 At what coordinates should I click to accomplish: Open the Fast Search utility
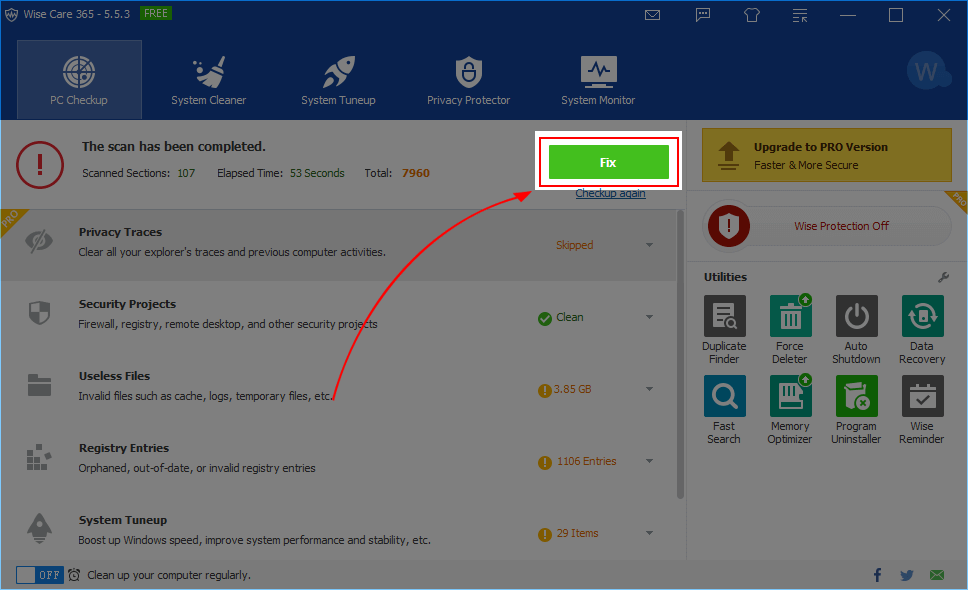pyautogui.click(x=724, y=397)
